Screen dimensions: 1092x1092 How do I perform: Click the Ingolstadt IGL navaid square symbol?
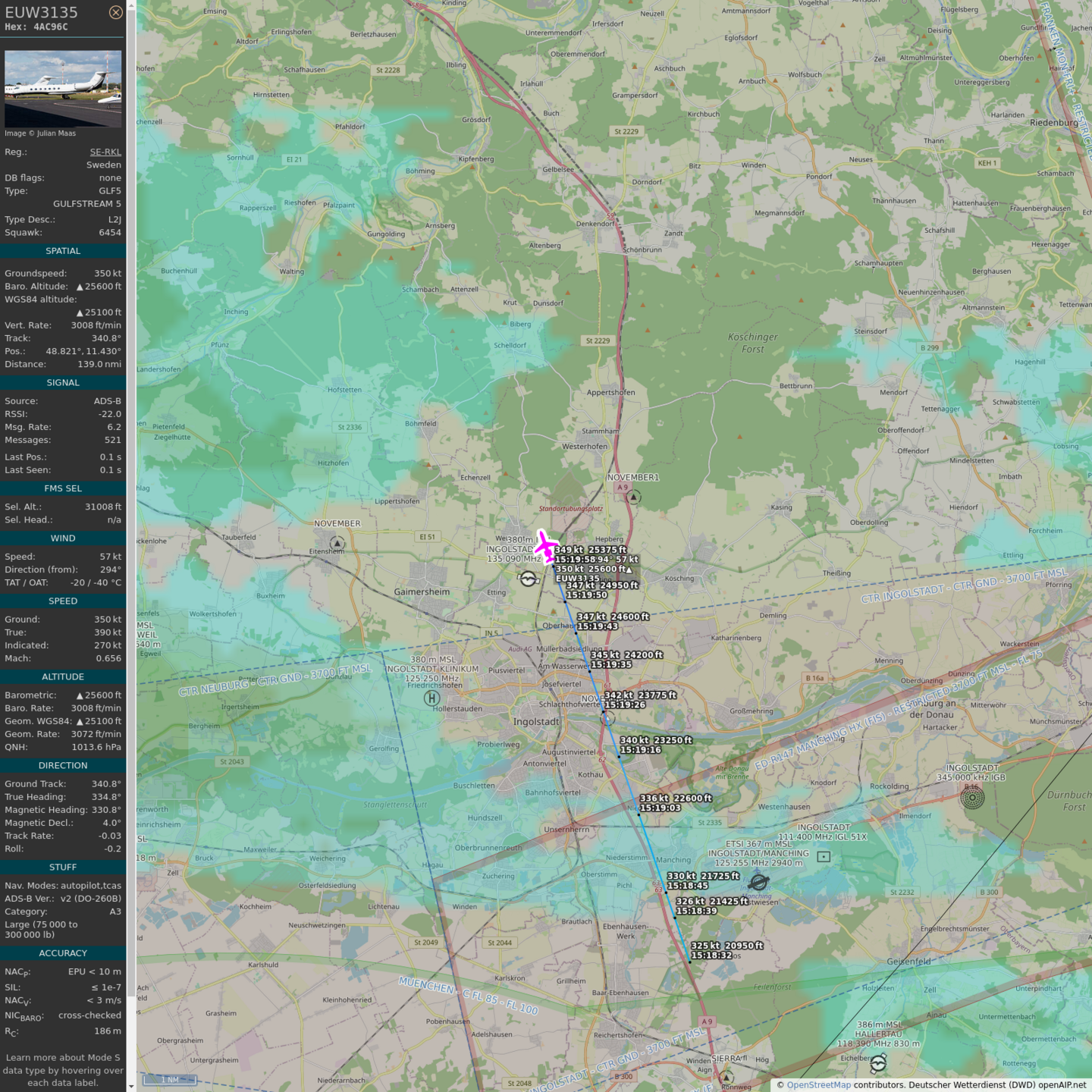pyautogui.click(x=824, y=856)
